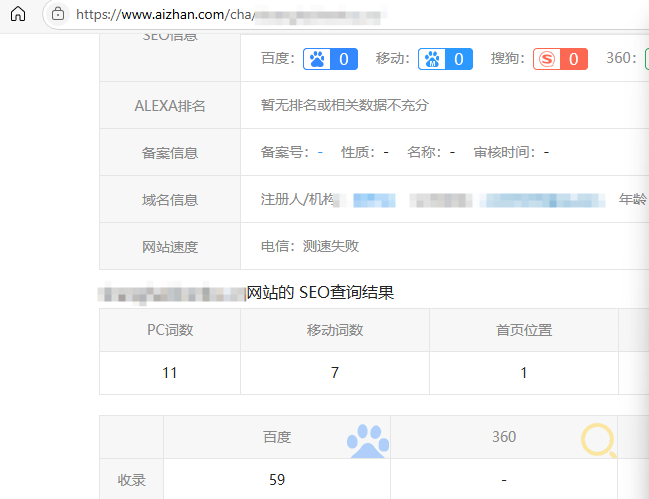Open Baidu indexed count 59

(x=277, y=480)
